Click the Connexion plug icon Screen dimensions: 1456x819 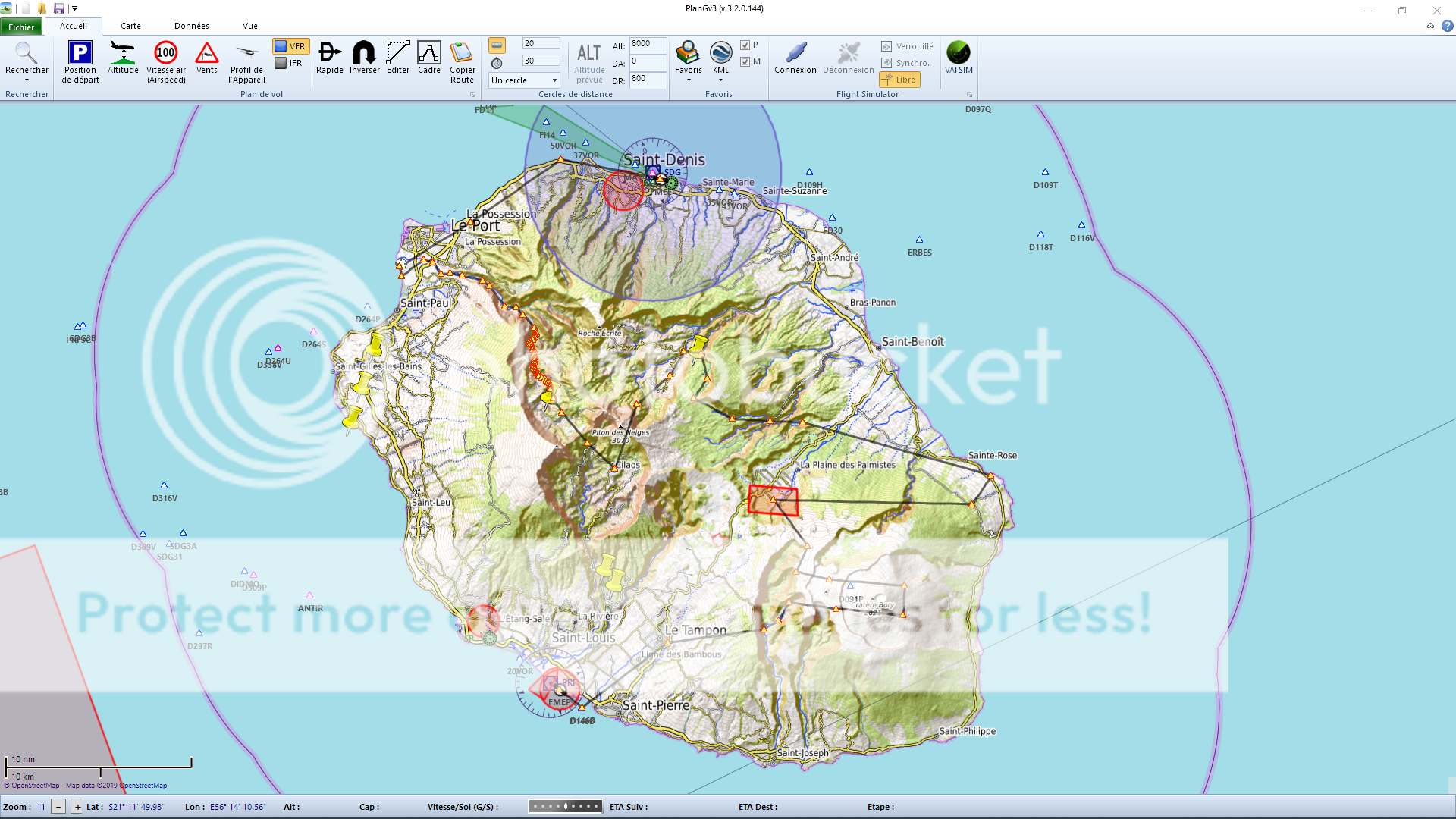(x=795, y=53)
